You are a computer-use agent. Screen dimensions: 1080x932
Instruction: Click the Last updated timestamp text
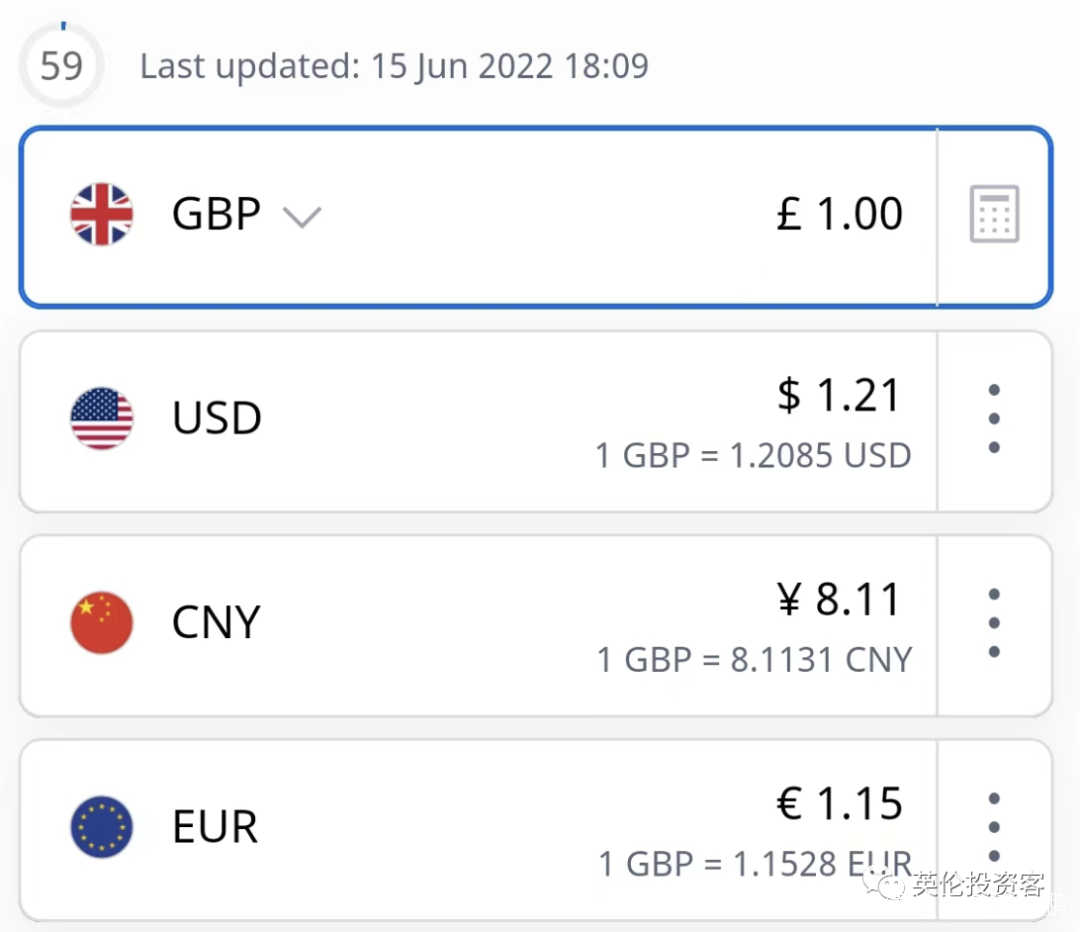(x=394, y=66)
